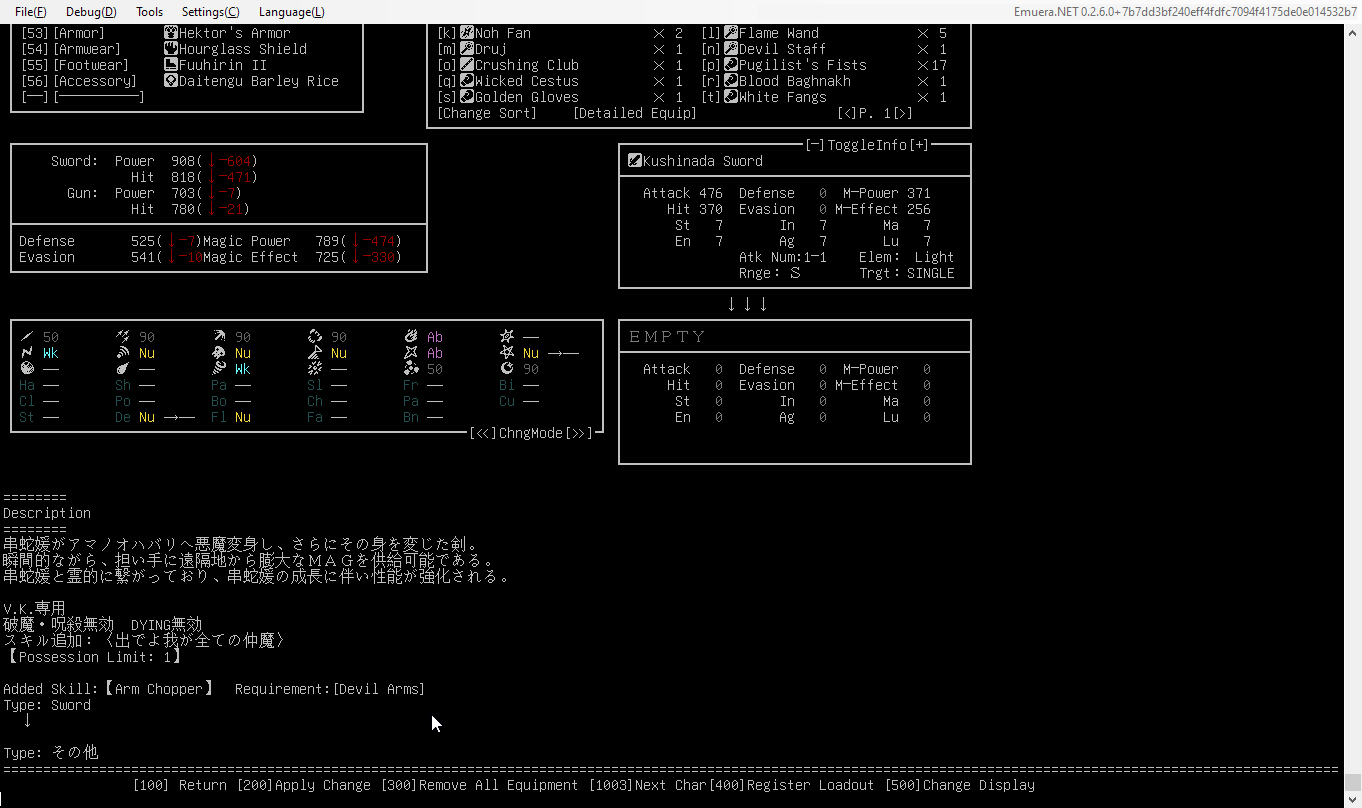Select the [56] Accessory slot
1362x808 pixels.
79,81
